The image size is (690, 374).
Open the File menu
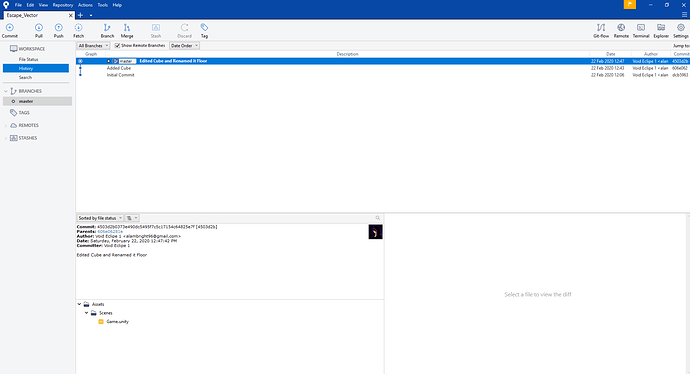pyautogui.click(x=18, y=5)
